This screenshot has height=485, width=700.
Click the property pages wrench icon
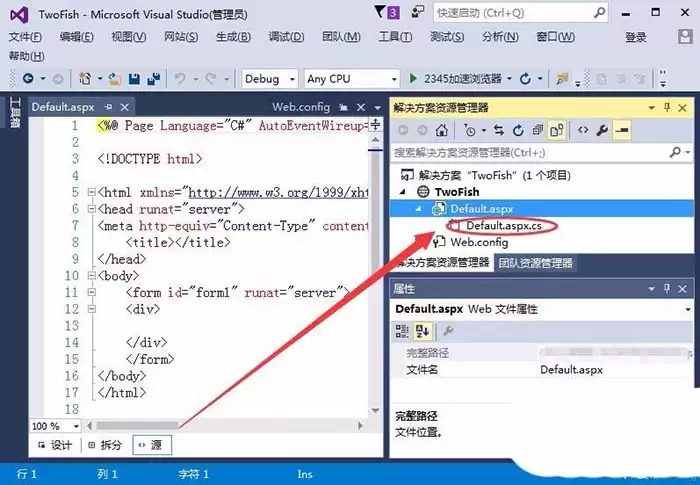448,331
